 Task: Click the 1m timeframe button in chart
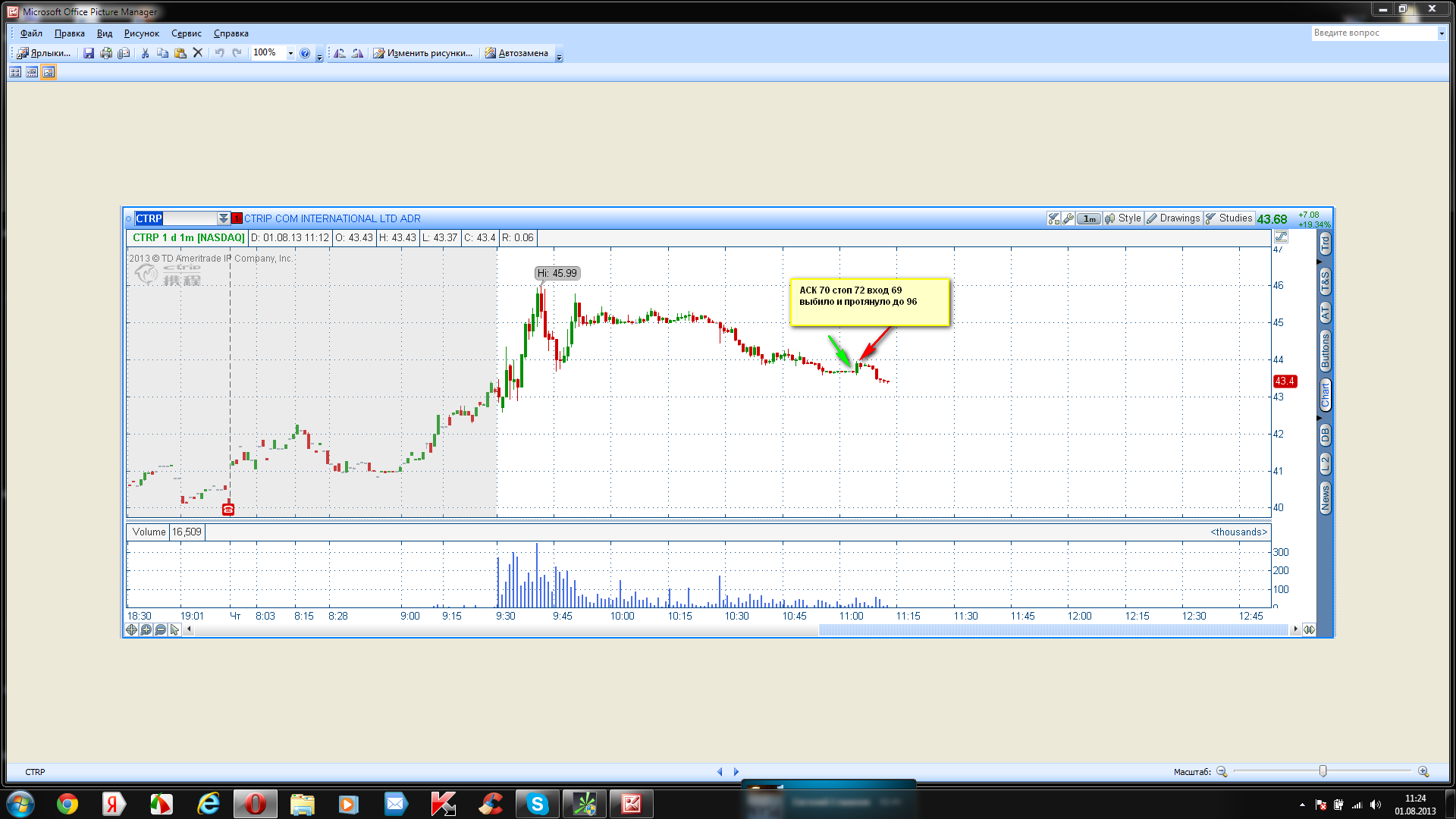(x=1089, y=218)
